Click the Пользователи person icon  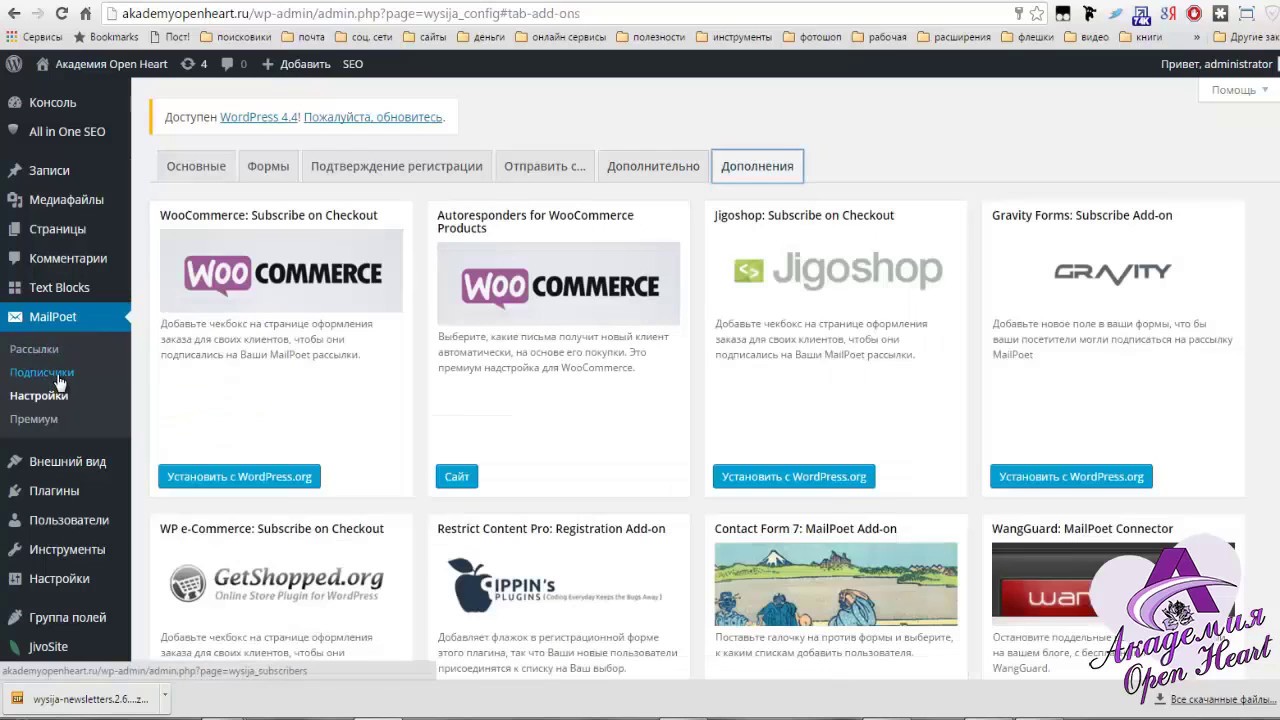click(x=14, y=520)
